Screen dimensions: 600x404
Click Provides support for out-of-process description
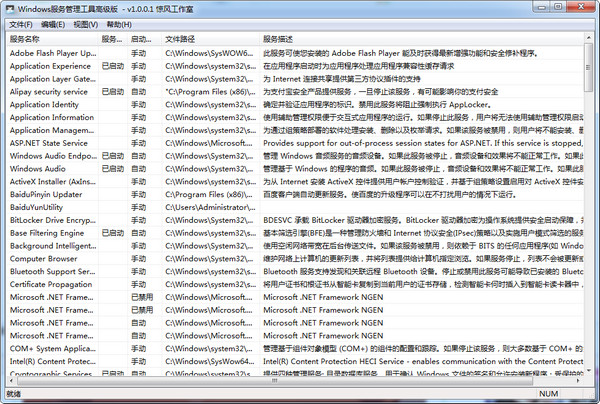[423, 143]
